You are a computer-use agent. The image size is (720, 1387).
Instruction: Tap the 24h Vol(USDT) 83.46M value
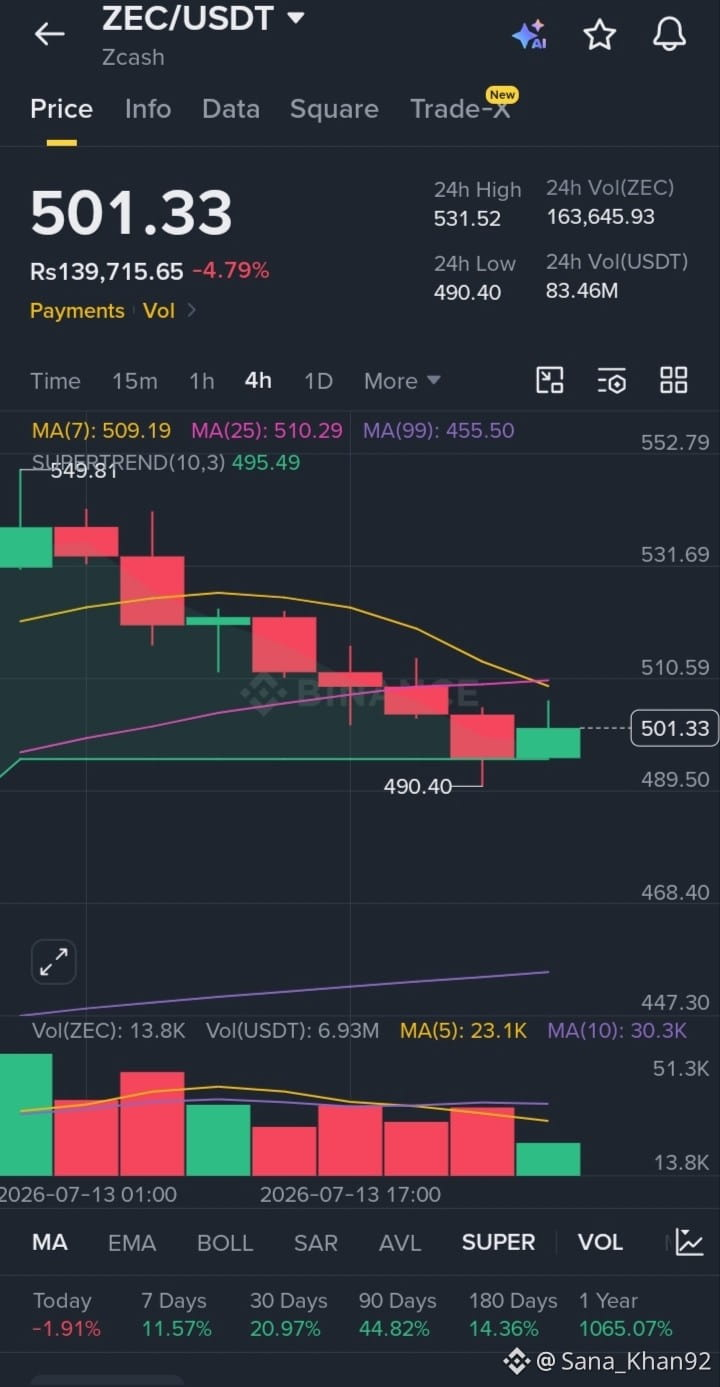[x=582, y=291]
